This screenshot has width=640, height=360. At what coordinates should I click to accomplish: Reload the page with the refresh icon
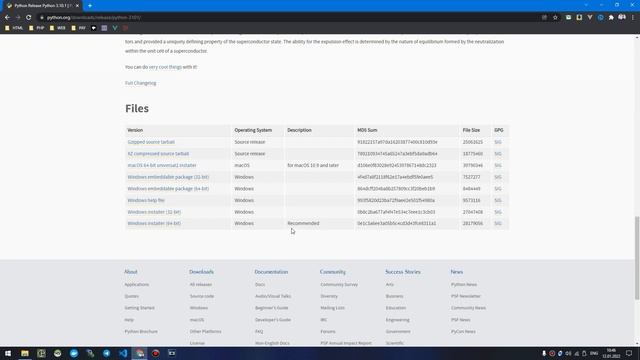[29, 18]
